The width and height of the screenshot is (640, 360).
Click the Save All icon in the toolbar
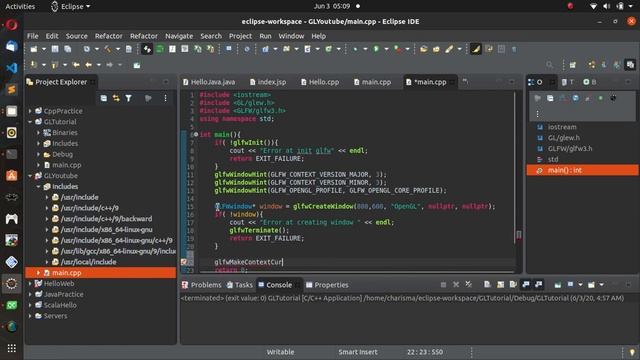tap(67, 49)
